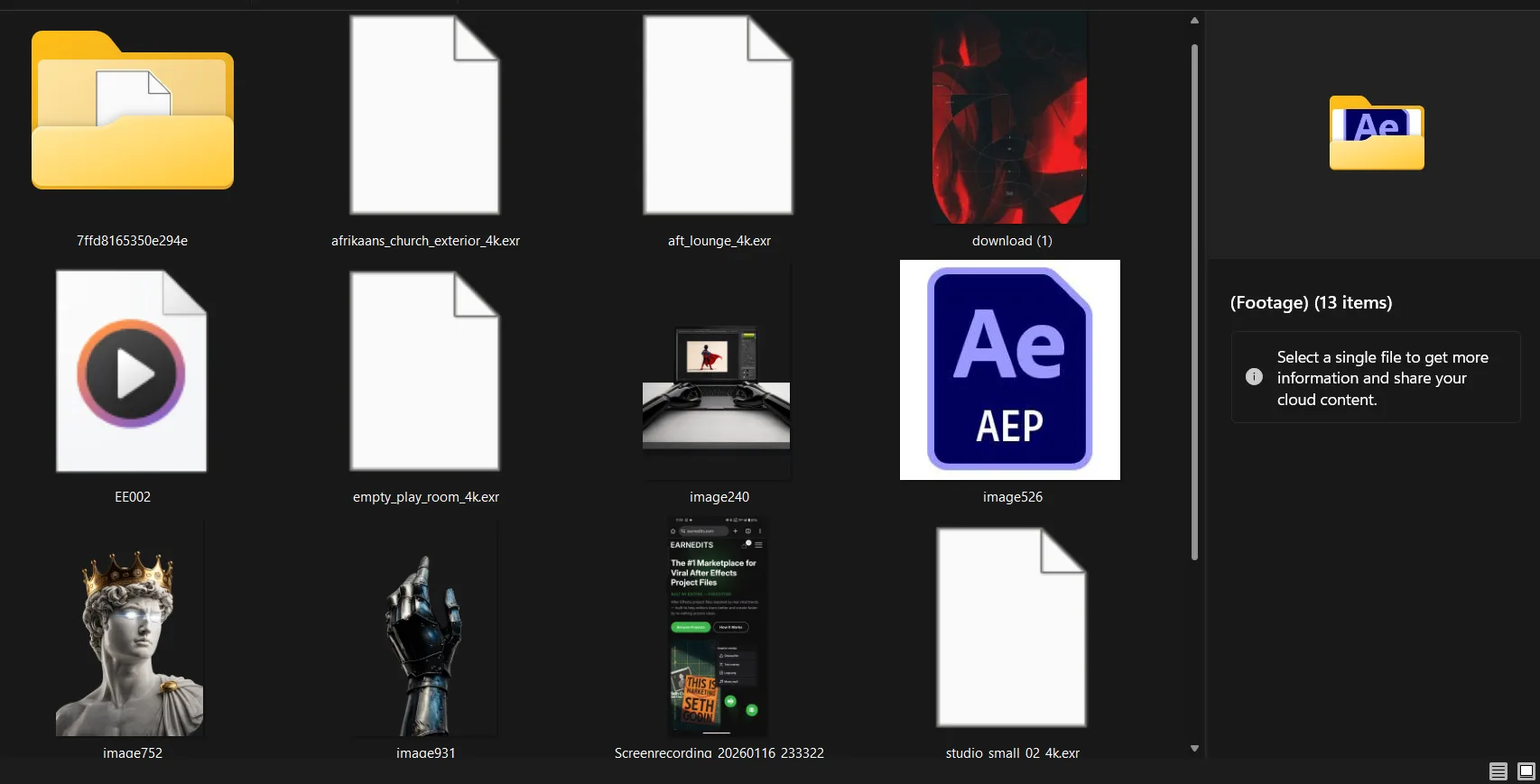Click the scroll up arrow

[x=1194, y=20]
